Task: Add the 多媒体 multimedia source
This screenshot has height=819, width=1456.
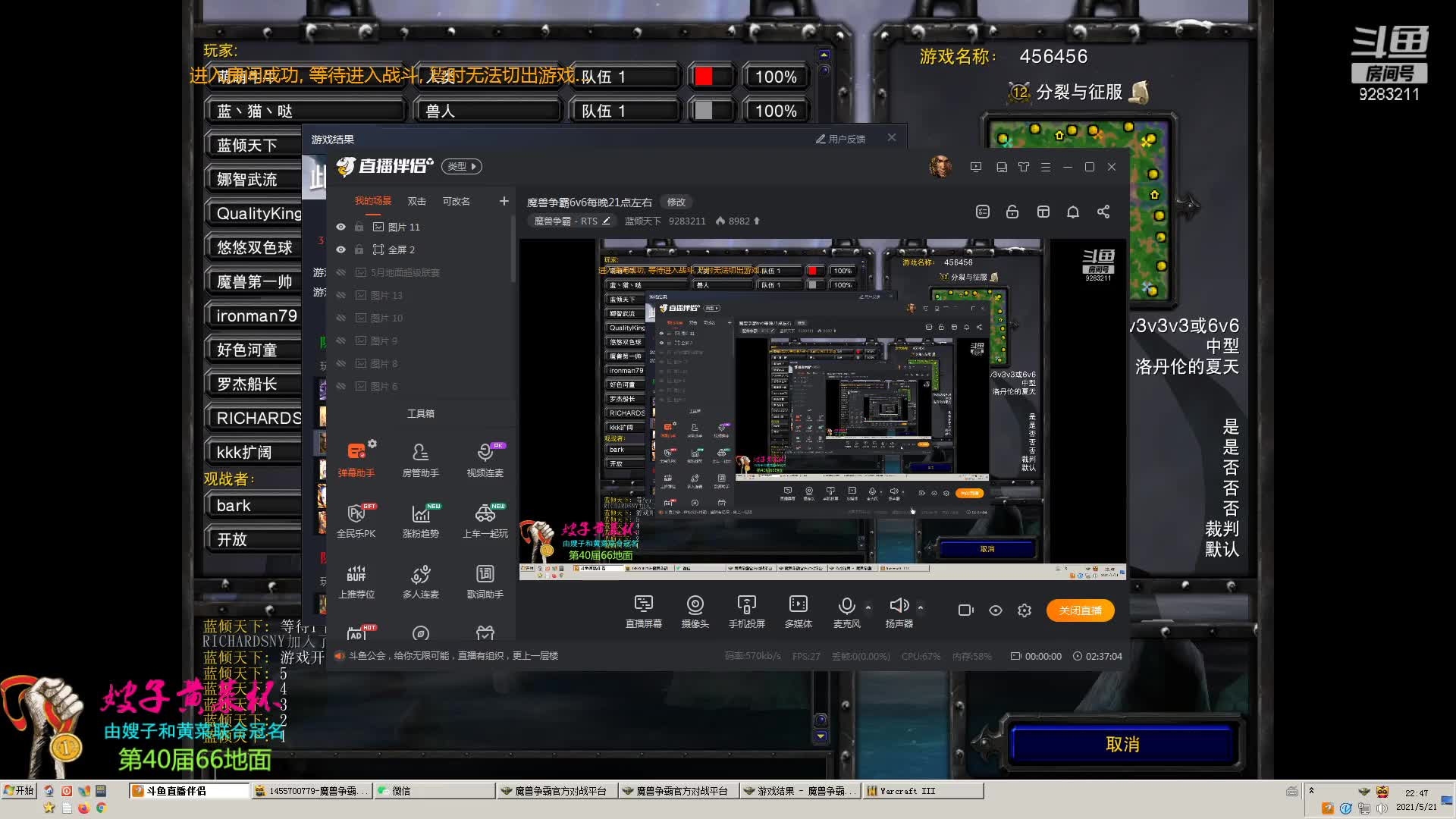Action: [798, 611]
